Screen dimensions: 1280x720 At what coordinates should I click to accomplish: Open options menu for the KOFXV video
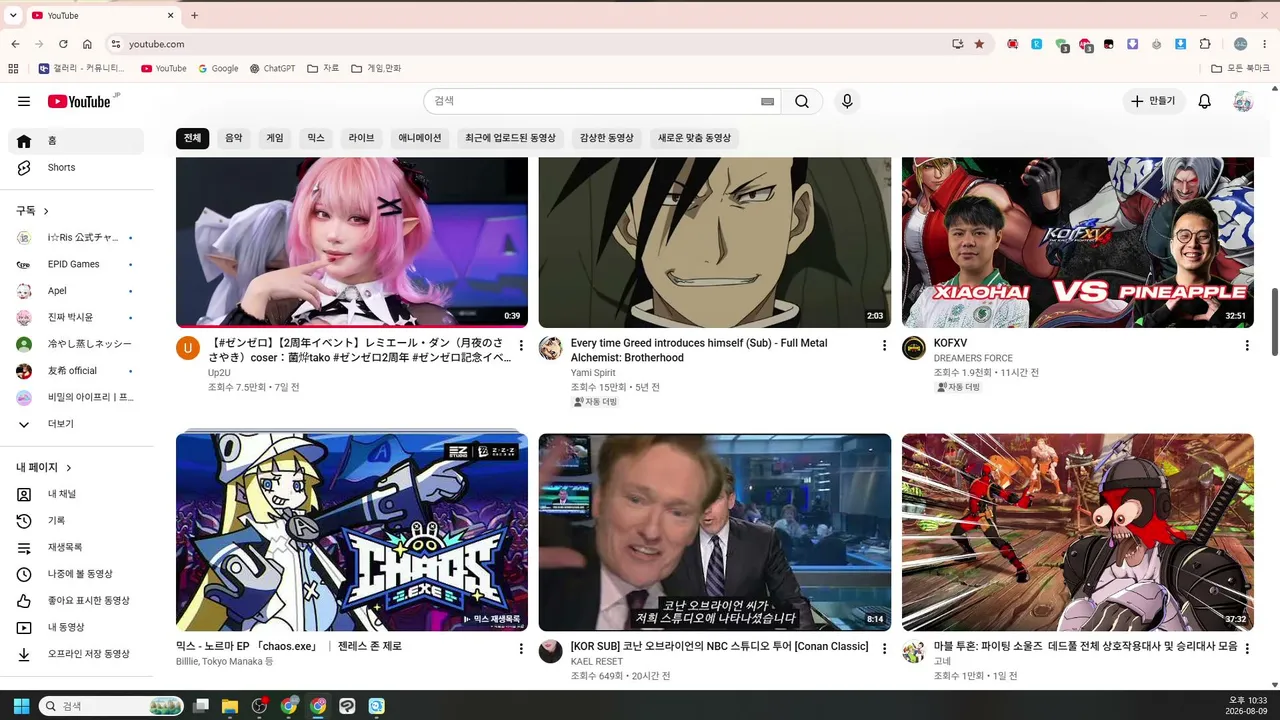tap(1247, 346)
